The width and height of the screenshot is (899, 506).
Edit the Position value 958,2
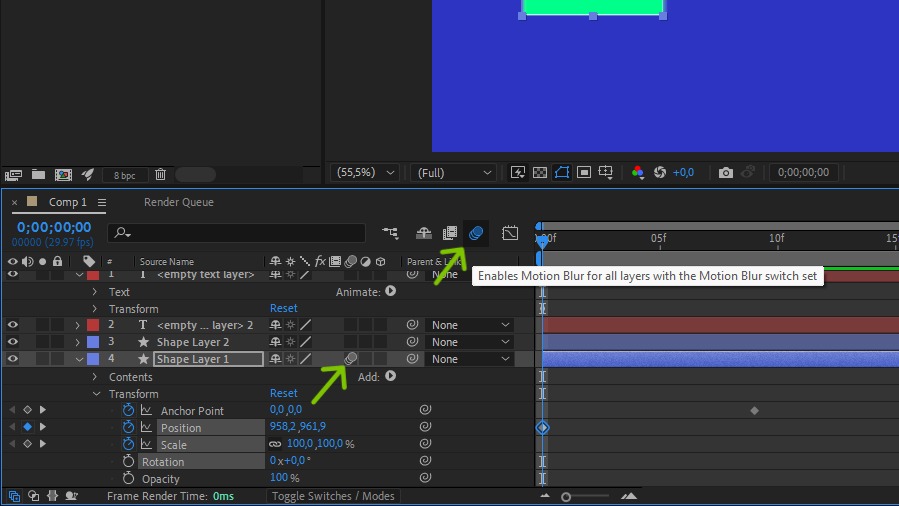coord(283,426)
